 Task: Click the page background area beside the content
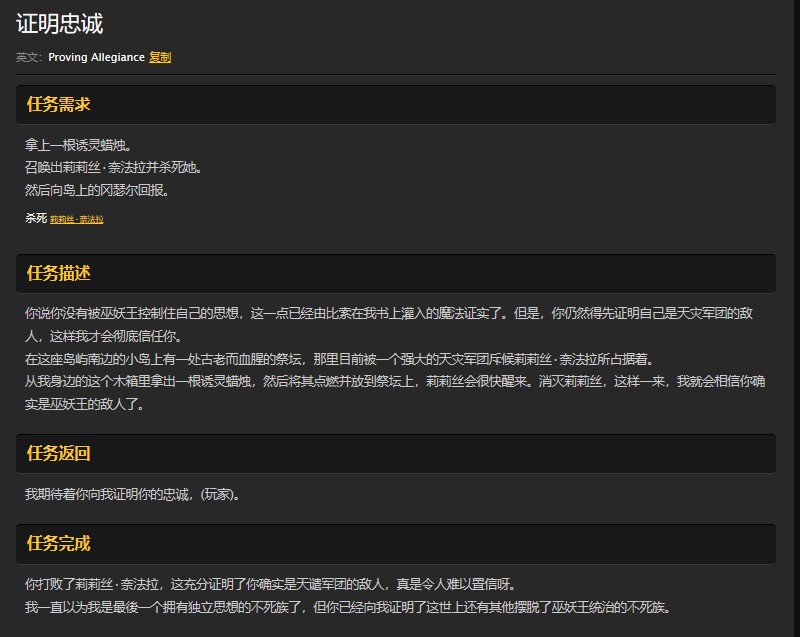tap(790, 300)
